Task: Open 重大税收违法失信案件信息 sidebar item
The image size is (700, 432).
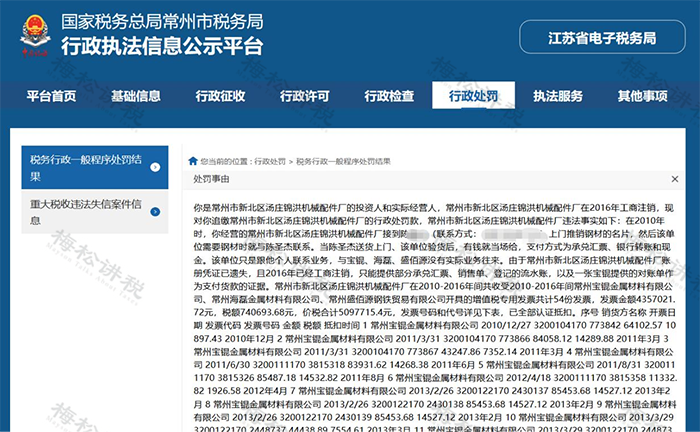Action: coord(85,212)
